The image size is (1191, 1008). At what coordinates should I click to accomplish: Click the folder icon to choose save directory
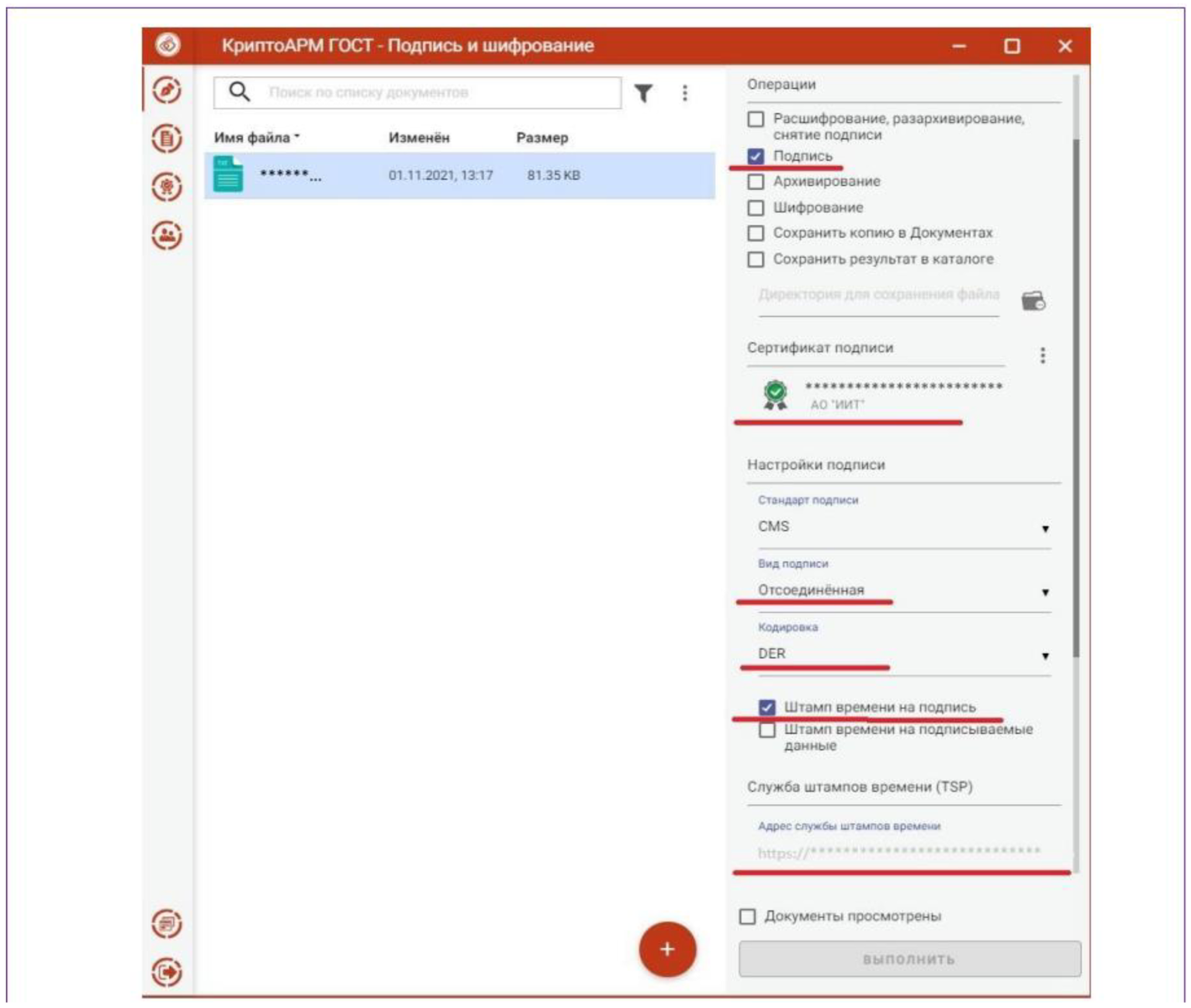pos(1033,300)
